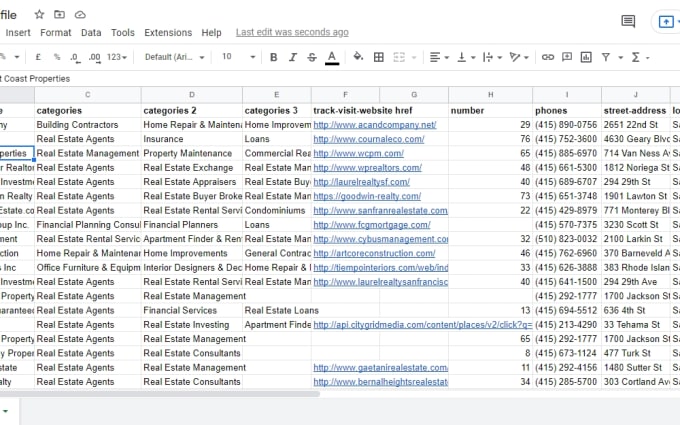The width and height of the screenshot is (680, 425).
Task: Select column C header
Action: pyautogui.click(x=88, y=95)
